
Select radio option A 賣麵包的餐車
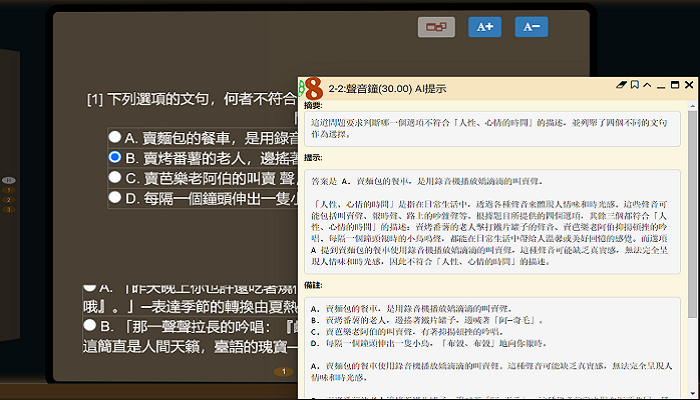pos(116,137)
